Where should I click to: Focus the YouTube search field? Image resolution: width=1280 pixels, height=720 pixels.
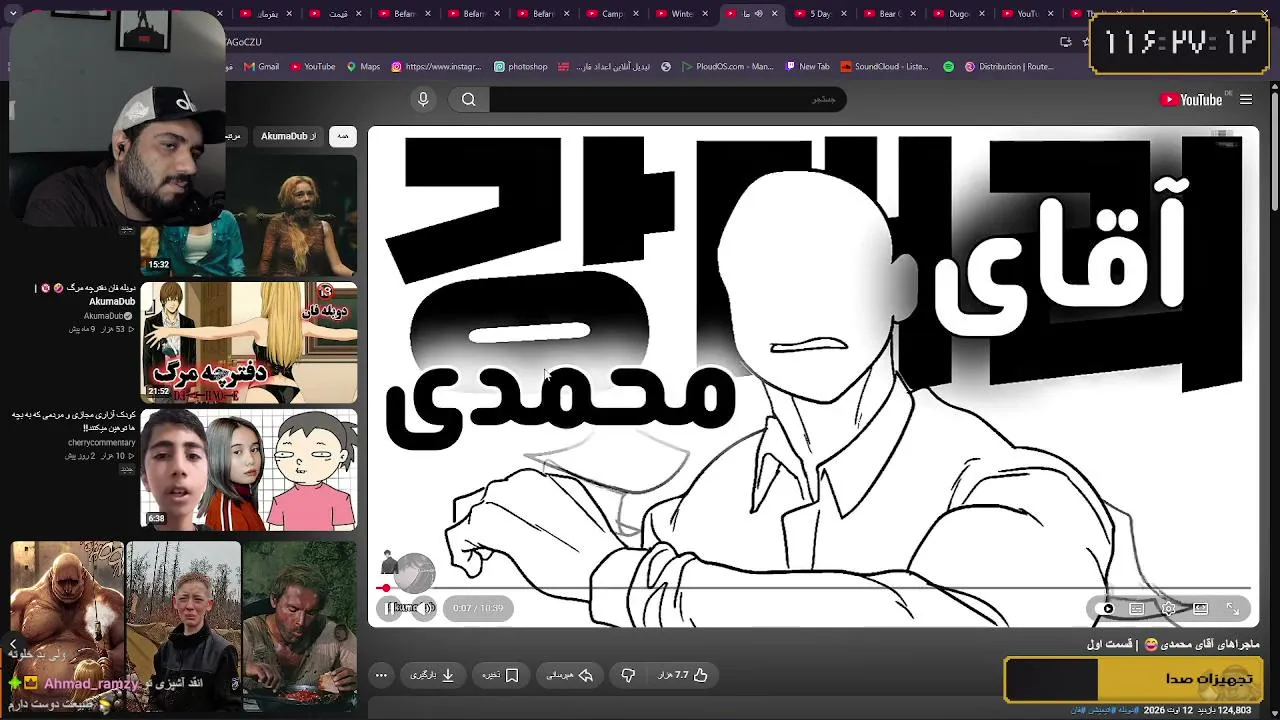point(666,99)
